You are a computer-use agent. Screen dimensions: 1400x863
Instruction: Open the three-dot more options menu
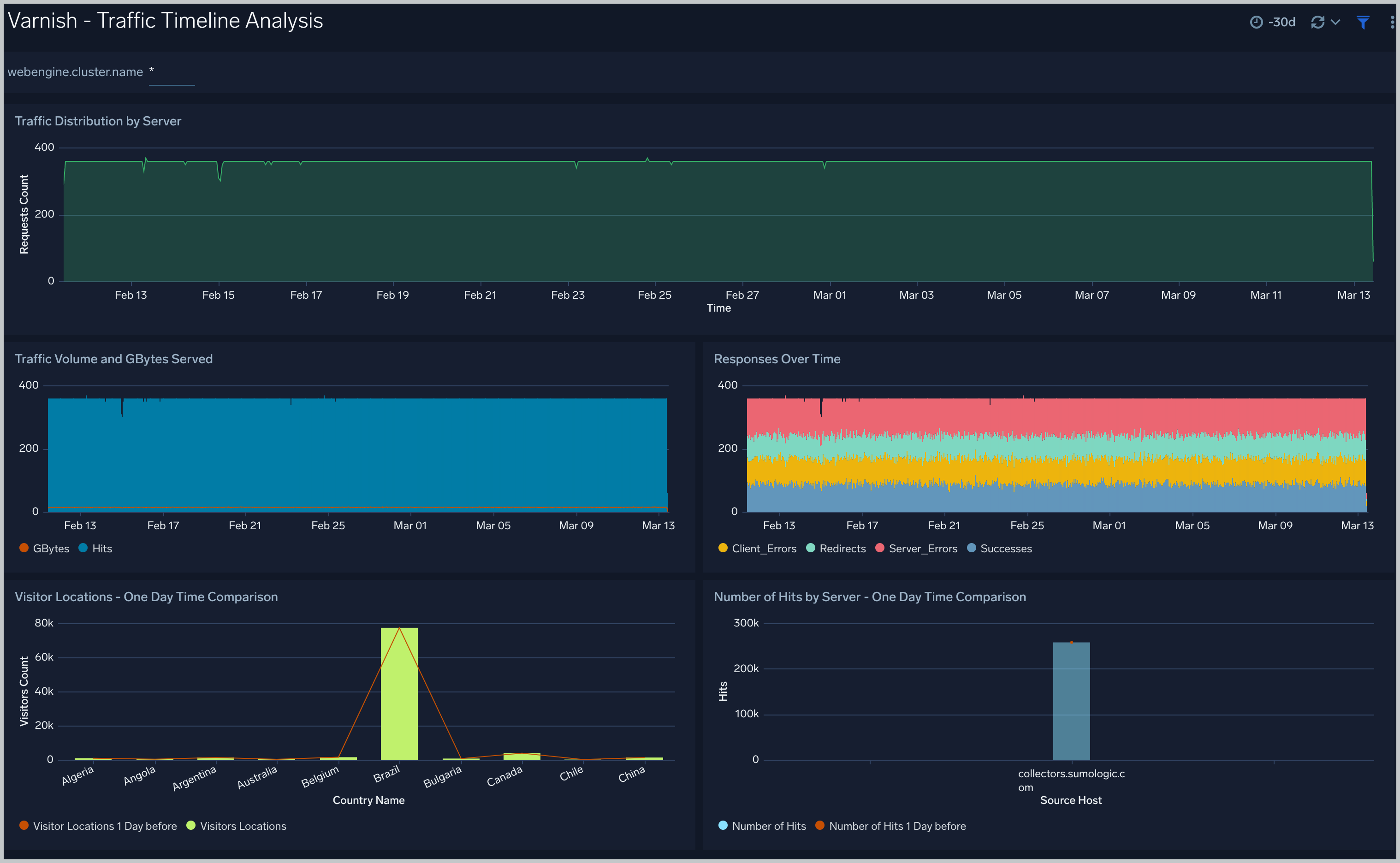[1392, 22]
